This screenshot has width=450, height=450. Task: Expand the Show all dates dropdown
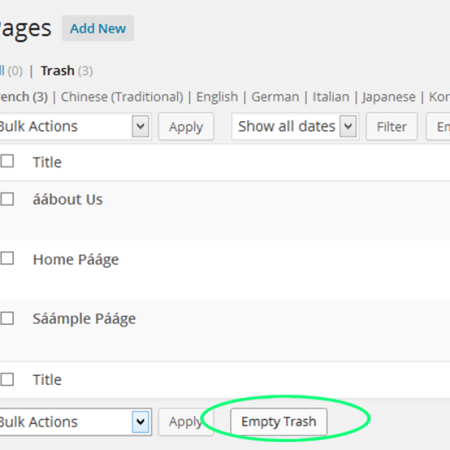(x=295, y=126)
